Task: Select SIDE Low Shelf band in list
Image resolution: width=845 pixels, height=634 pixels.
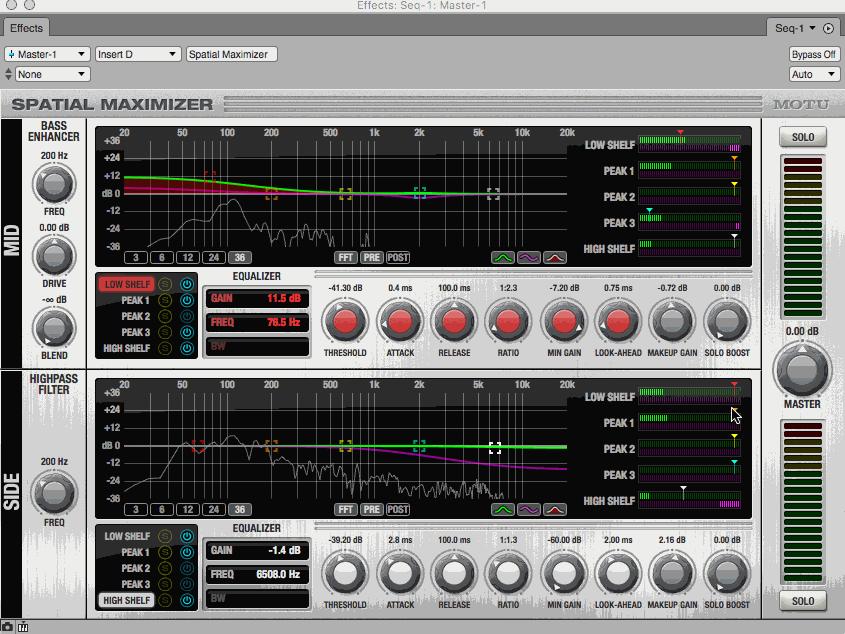Action: point(127,536)
